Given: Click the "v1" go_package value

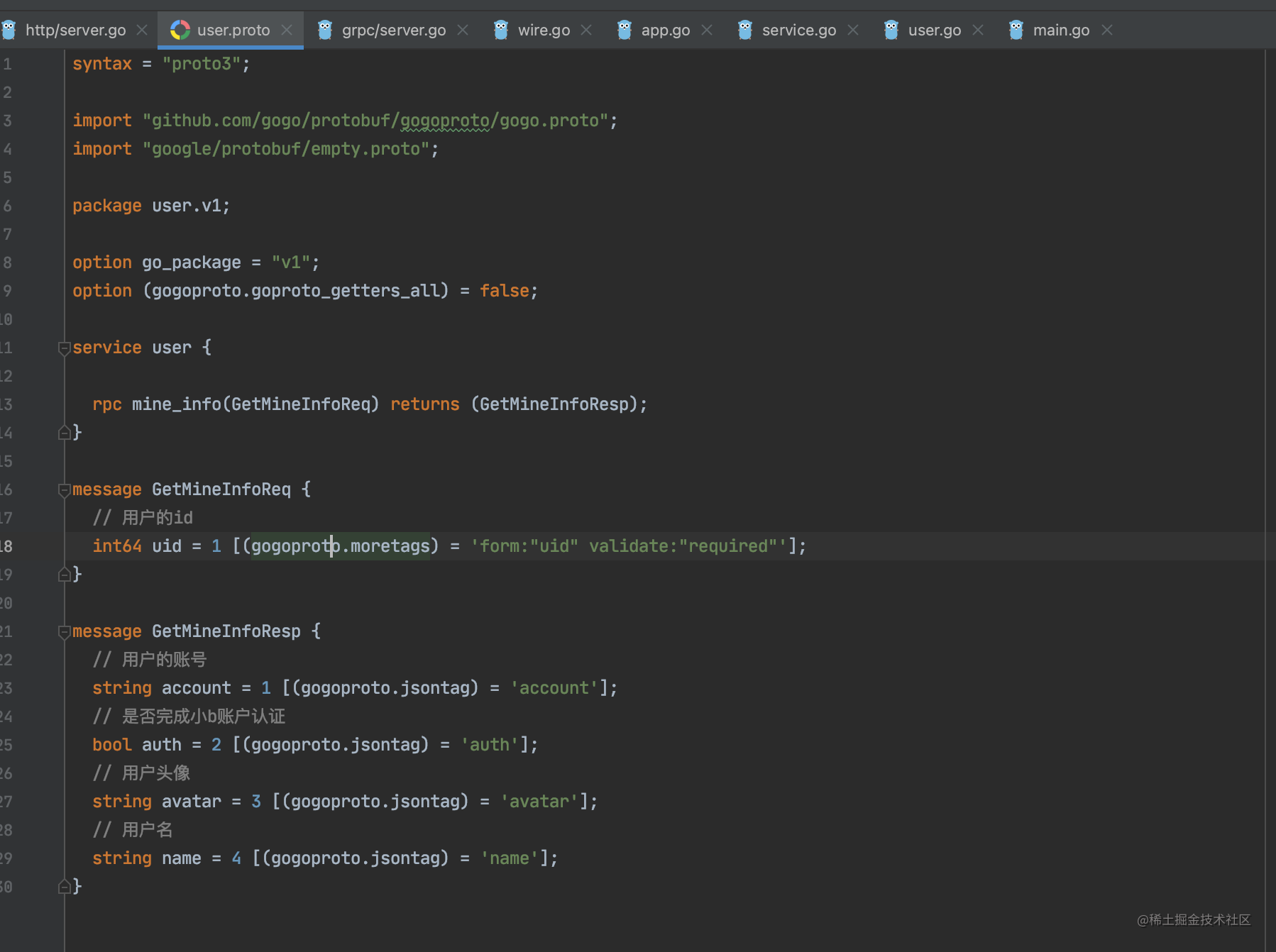Looking at the screenshot, I should tap(291, 262).
